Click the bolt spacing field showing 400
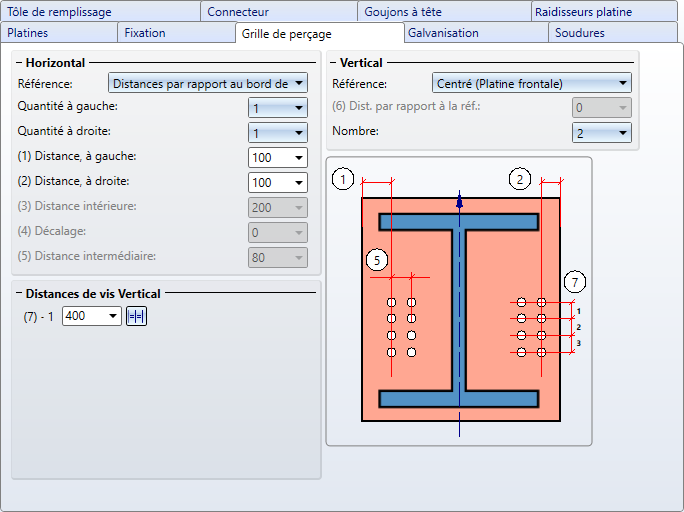684x512 pixels. (x=92, y=316)
